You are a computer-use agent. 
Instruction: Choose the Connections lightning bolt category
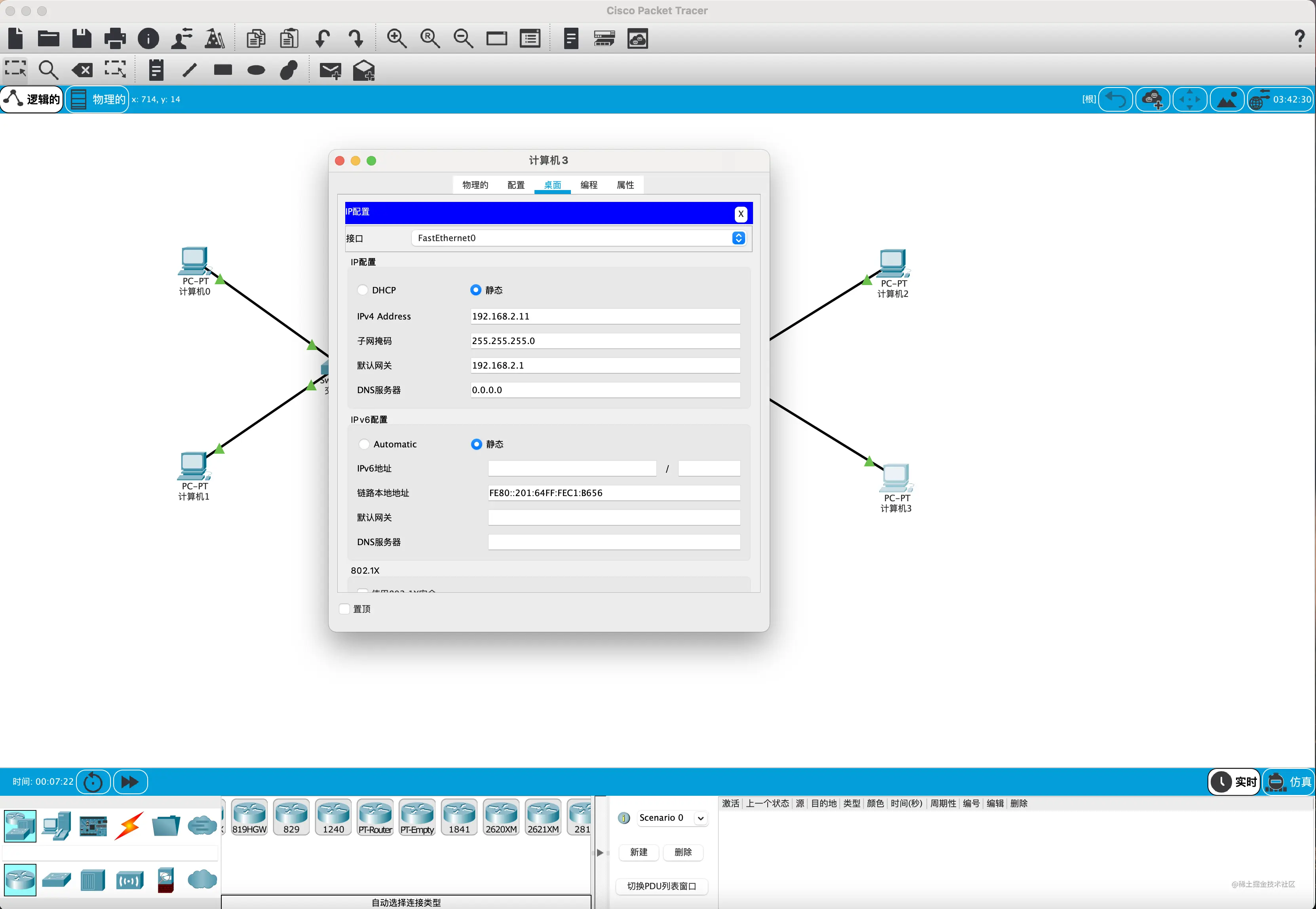(129, 825)
